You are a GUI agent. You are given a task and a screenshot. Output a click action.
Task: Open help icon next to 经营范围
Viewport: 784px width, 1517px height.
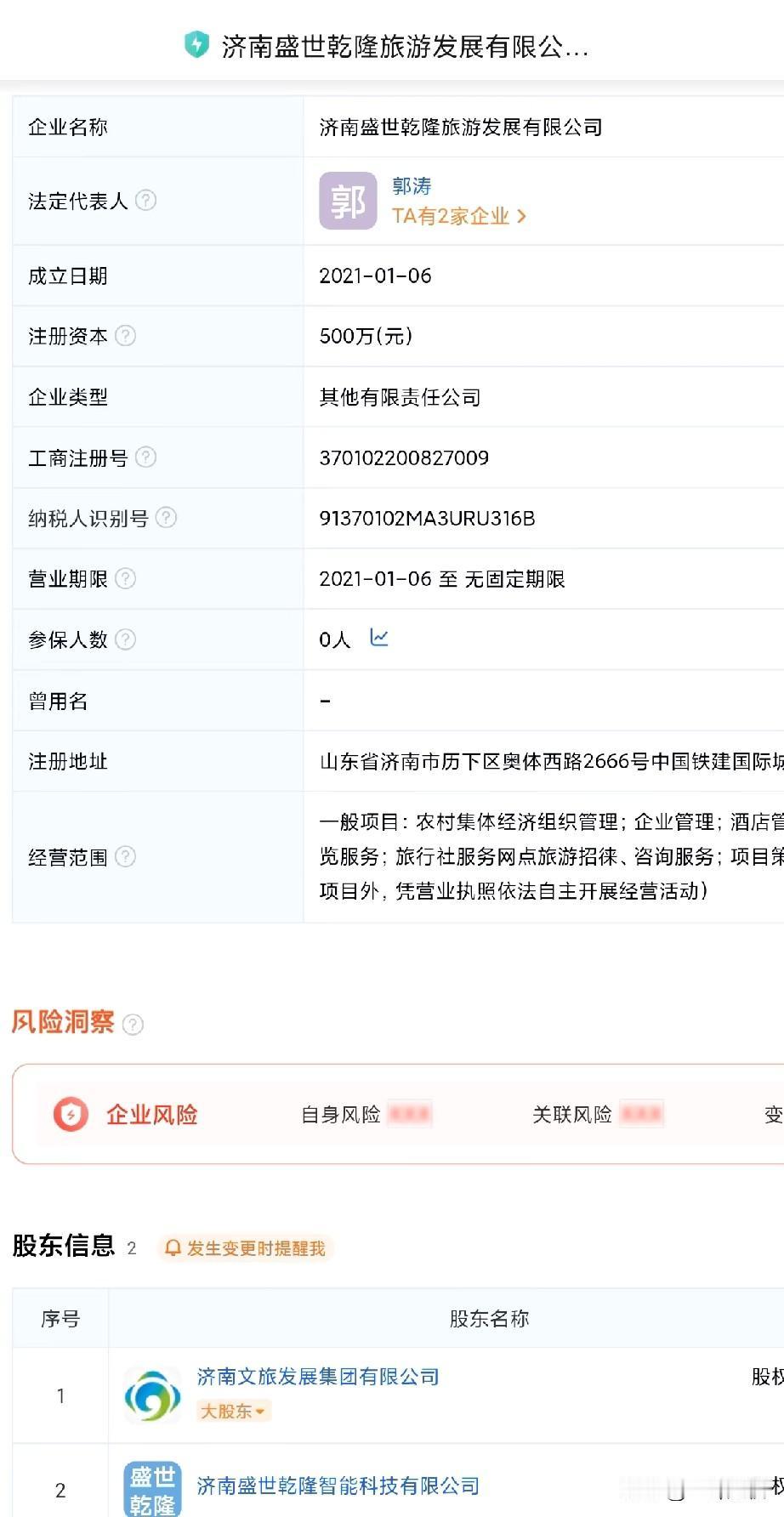coord(126,856)
